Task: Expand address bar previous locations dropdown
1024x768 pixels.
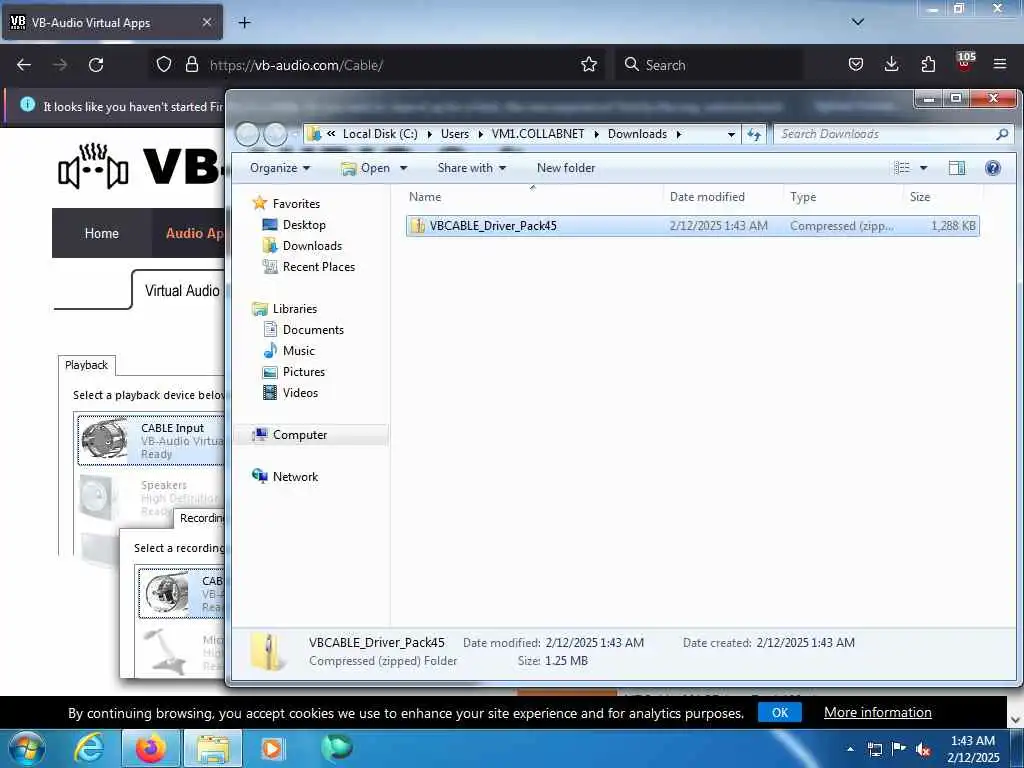Action: click(x=731, y=135)
